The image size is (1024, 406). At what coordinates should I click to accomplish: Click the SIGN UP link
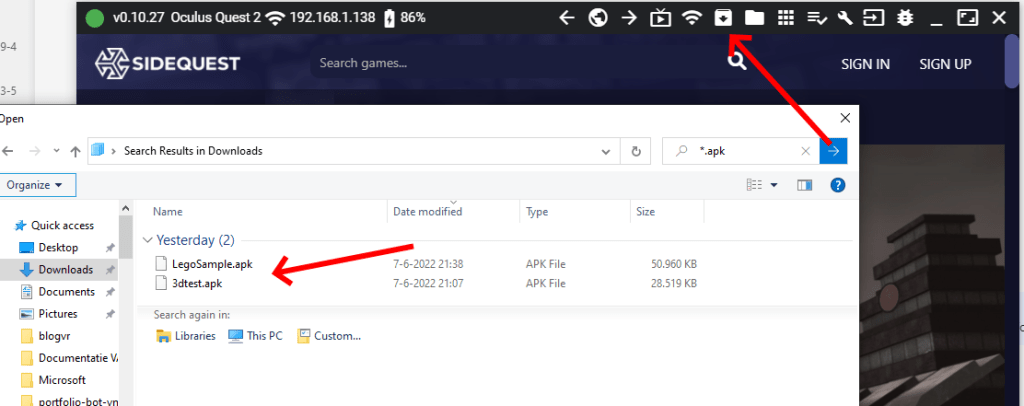pos(945,64)
